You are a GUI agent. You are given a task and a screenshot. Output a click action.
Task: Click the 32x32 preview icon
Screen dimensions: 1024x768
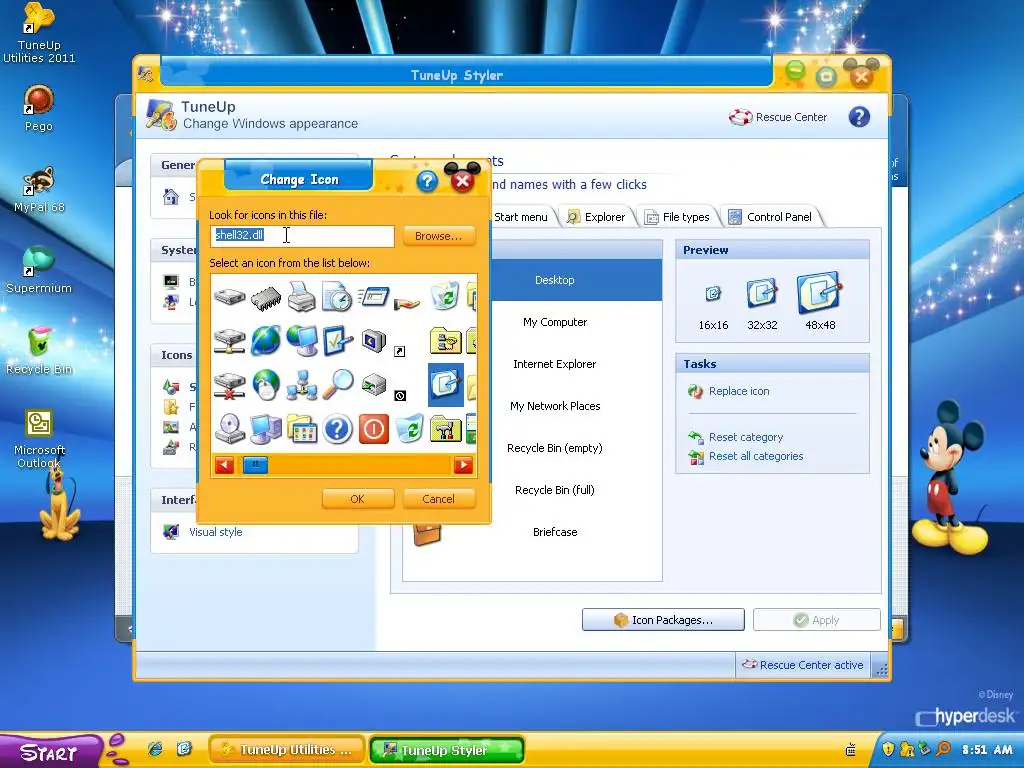click(x=762, y=294)
